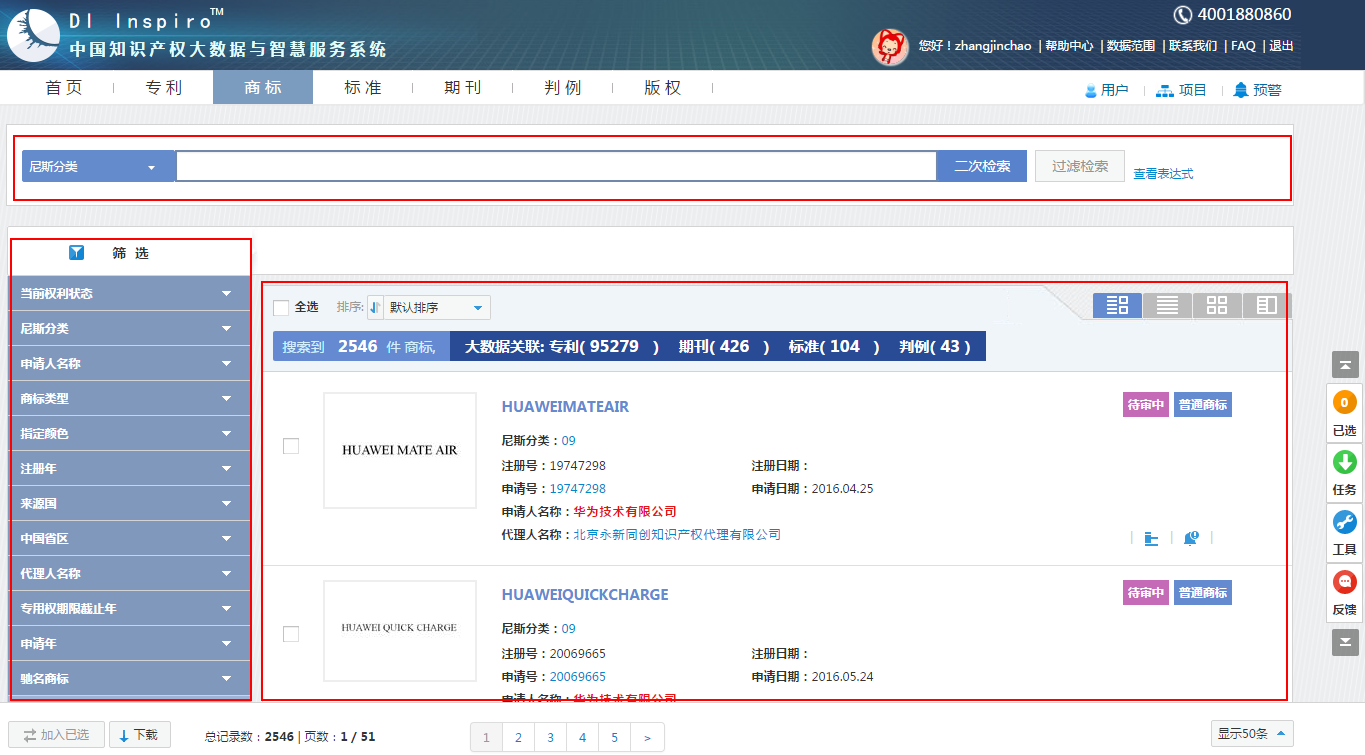
Task: Switch to the grid thumbnail view
Action: click(x=1217, y=305)
